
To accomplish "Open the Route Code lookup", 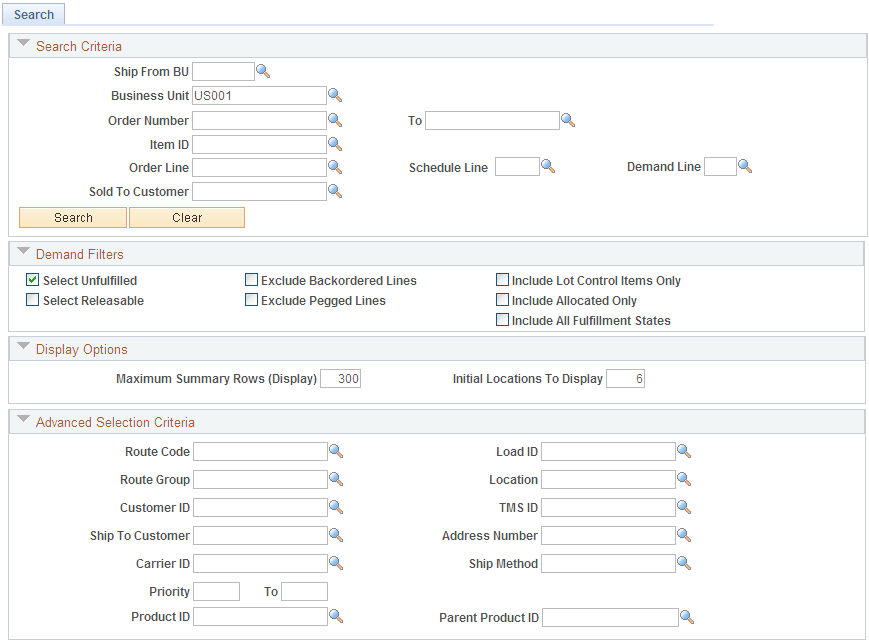I will [x=335, y=450].
